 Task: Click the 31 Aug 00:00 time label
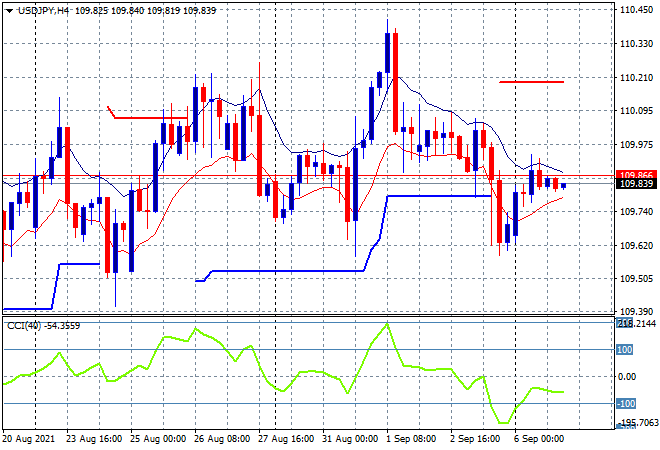[350, 439]
